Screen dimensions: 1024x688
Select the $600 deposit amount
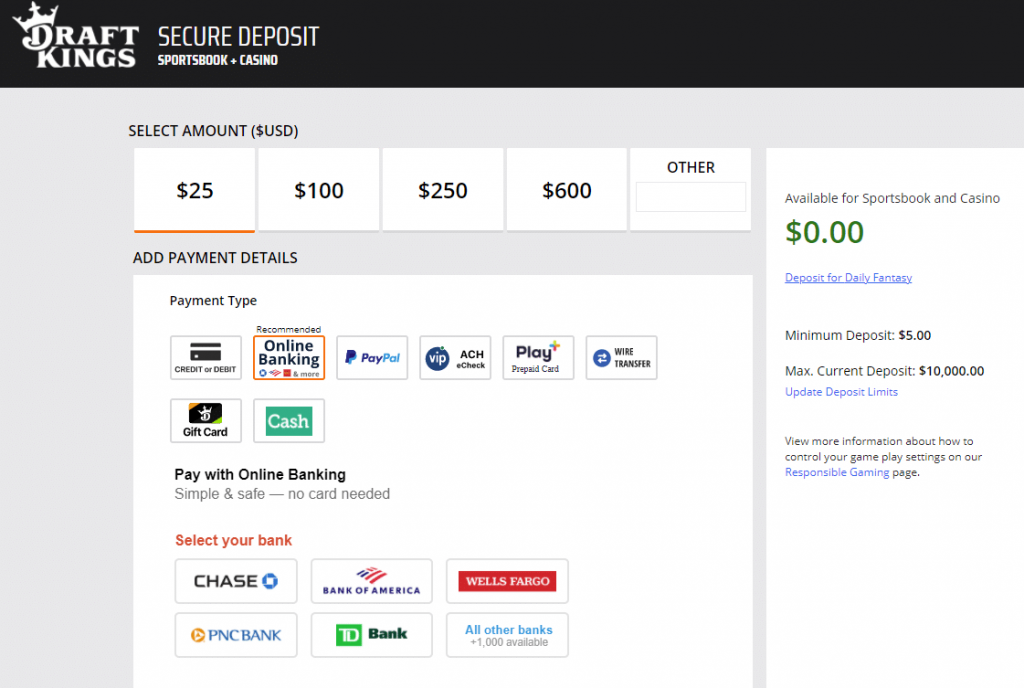[x=567, y=190]
